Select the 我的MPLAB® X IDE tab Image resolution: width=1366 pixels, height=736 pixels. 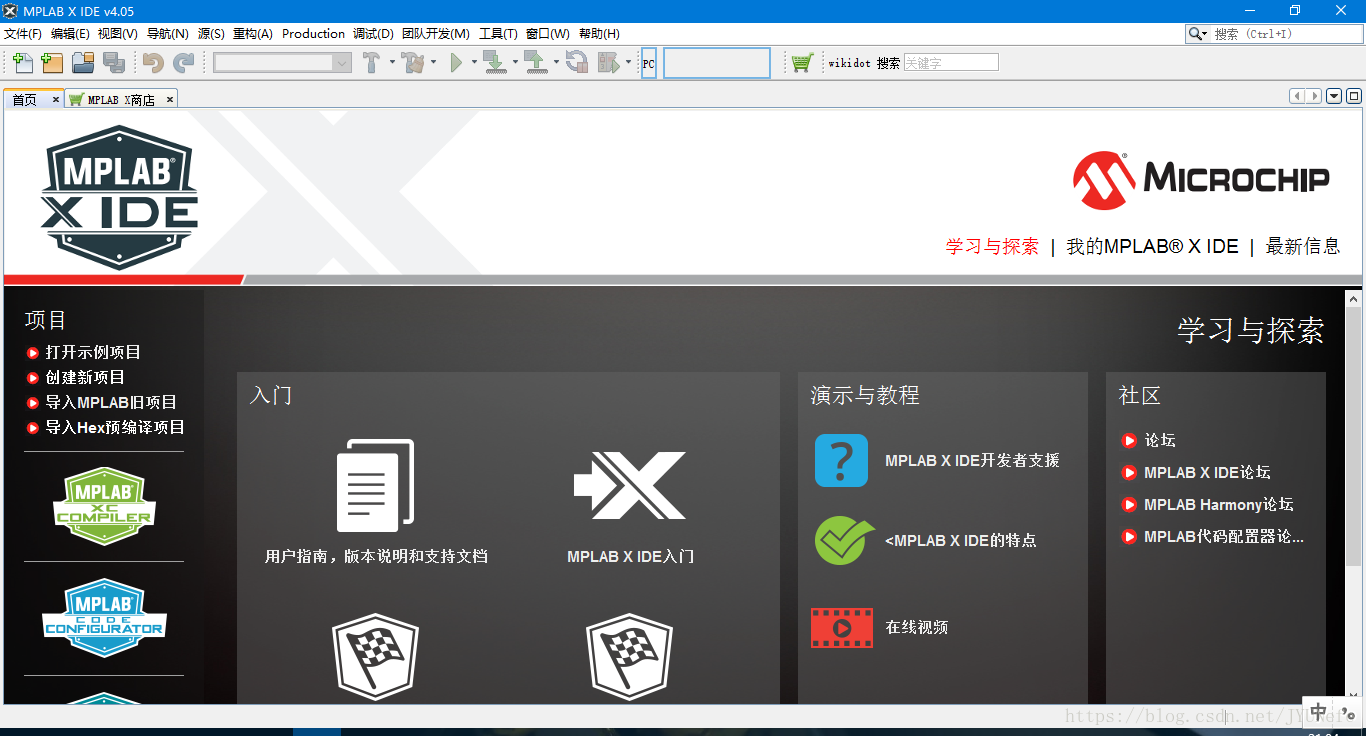[1152, 246]
